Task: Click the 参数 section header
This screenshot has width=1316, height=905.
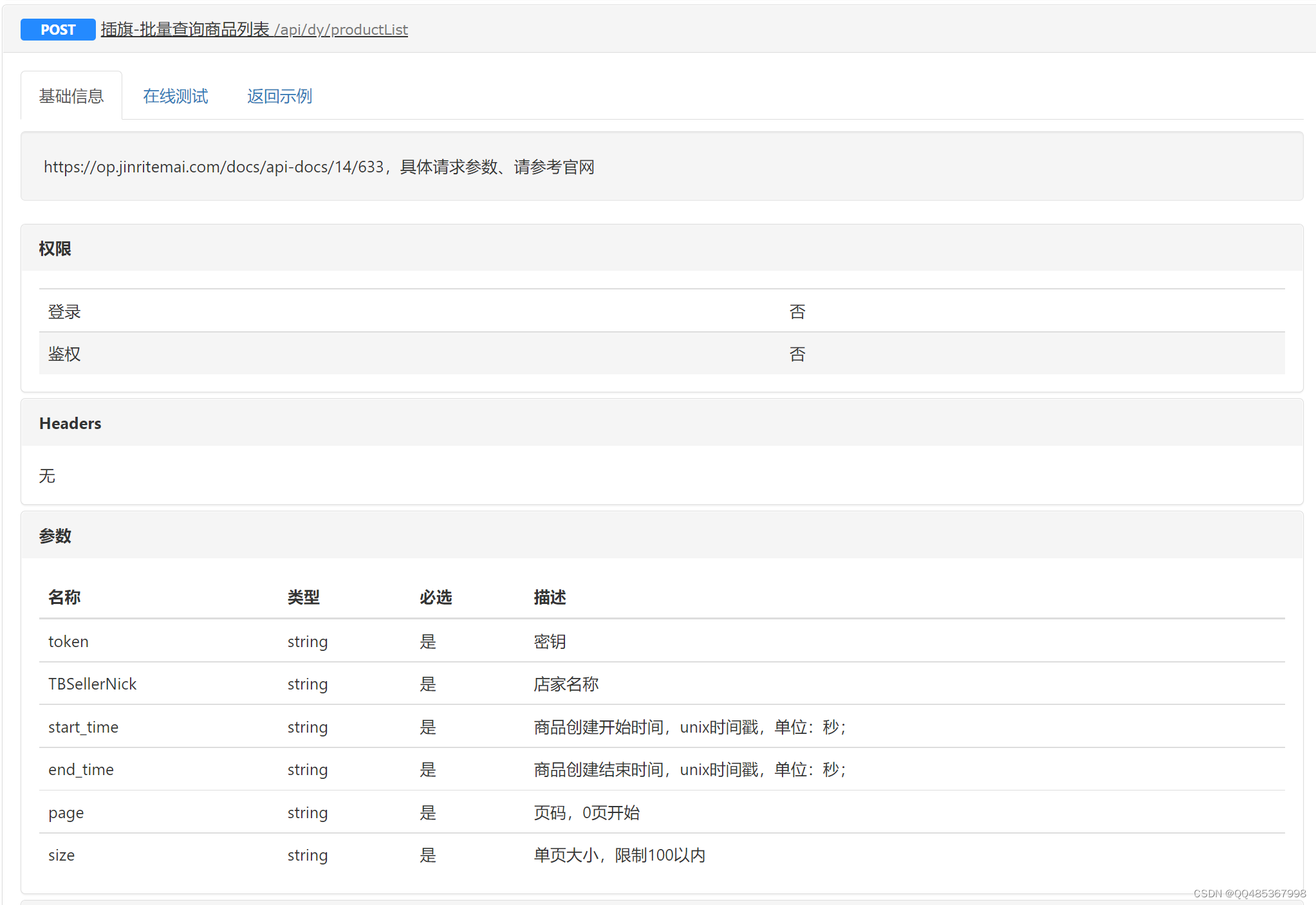Action: pos(55,536)
